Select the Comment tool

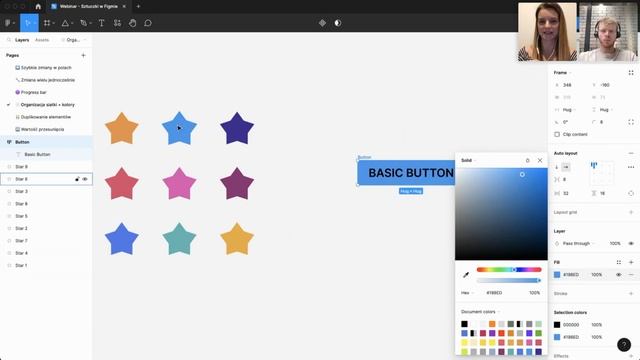point(148,23)
